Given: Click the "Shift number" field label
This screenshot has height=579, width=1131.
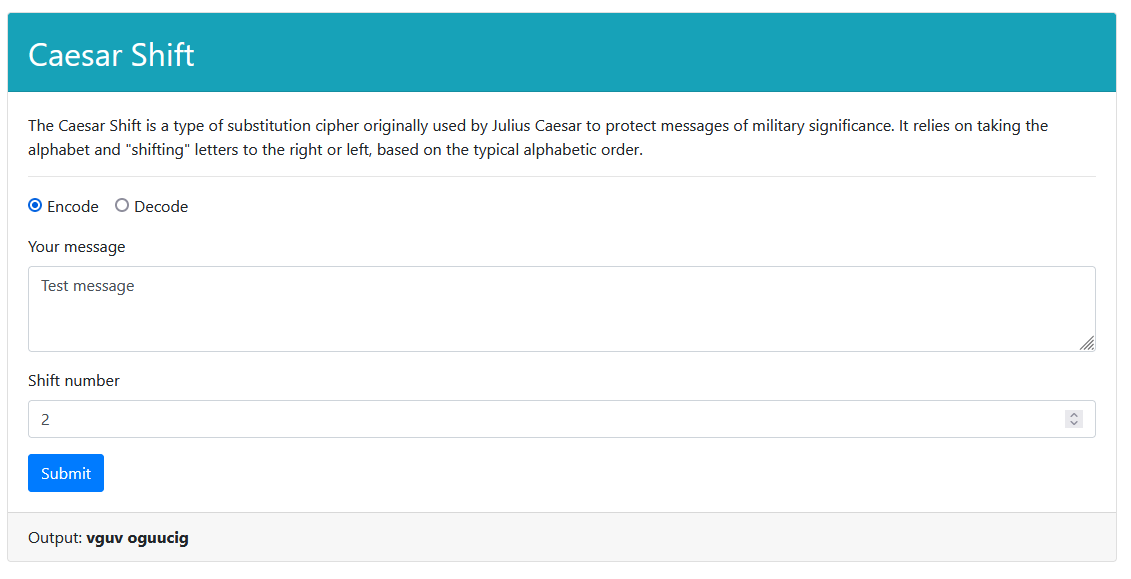Looking at the screenshot, I should point(74,381).
